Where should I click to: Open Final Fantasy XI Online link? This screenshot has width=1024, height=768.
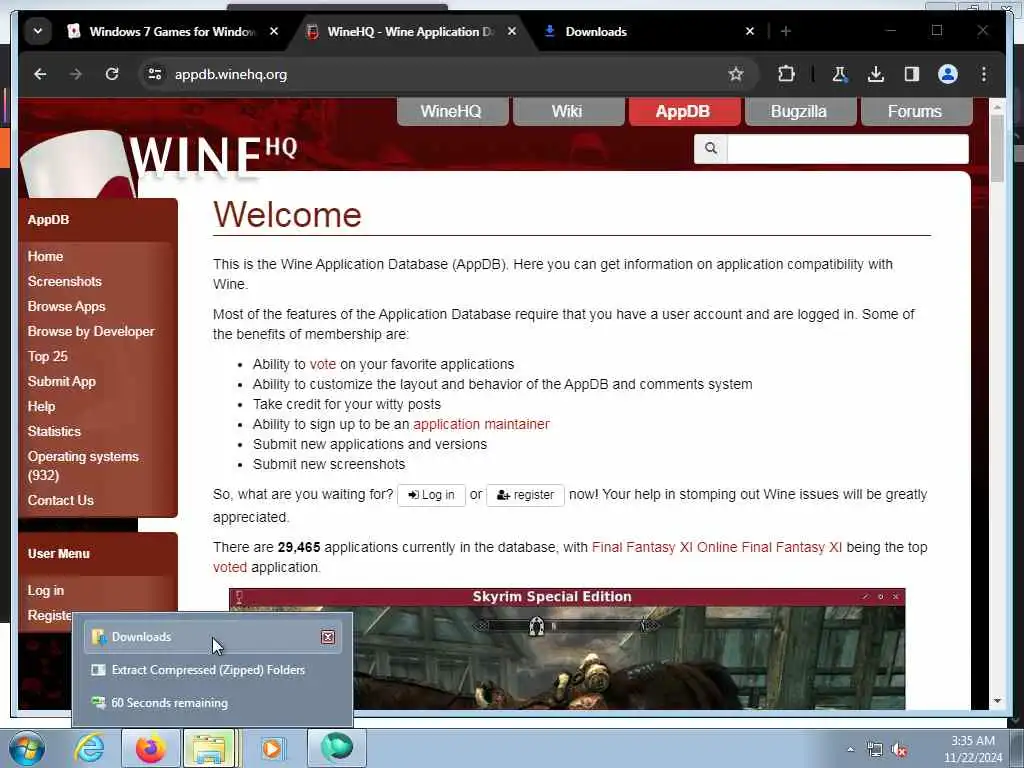[716, 547]
